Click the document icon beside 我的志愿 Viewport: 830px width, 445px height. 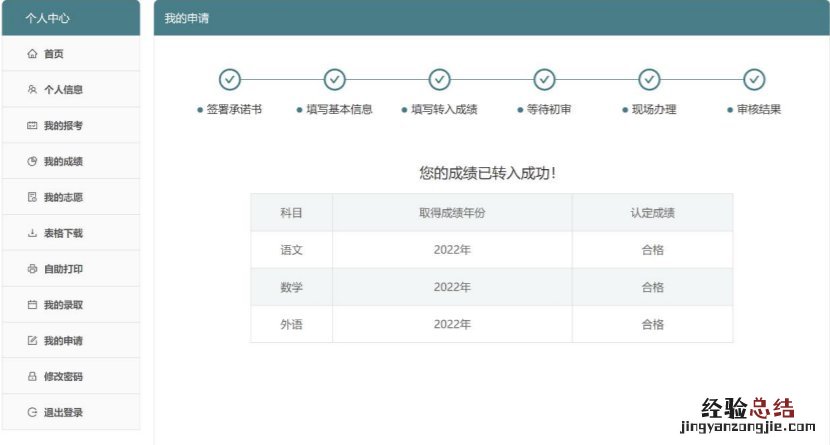point(32,197)
